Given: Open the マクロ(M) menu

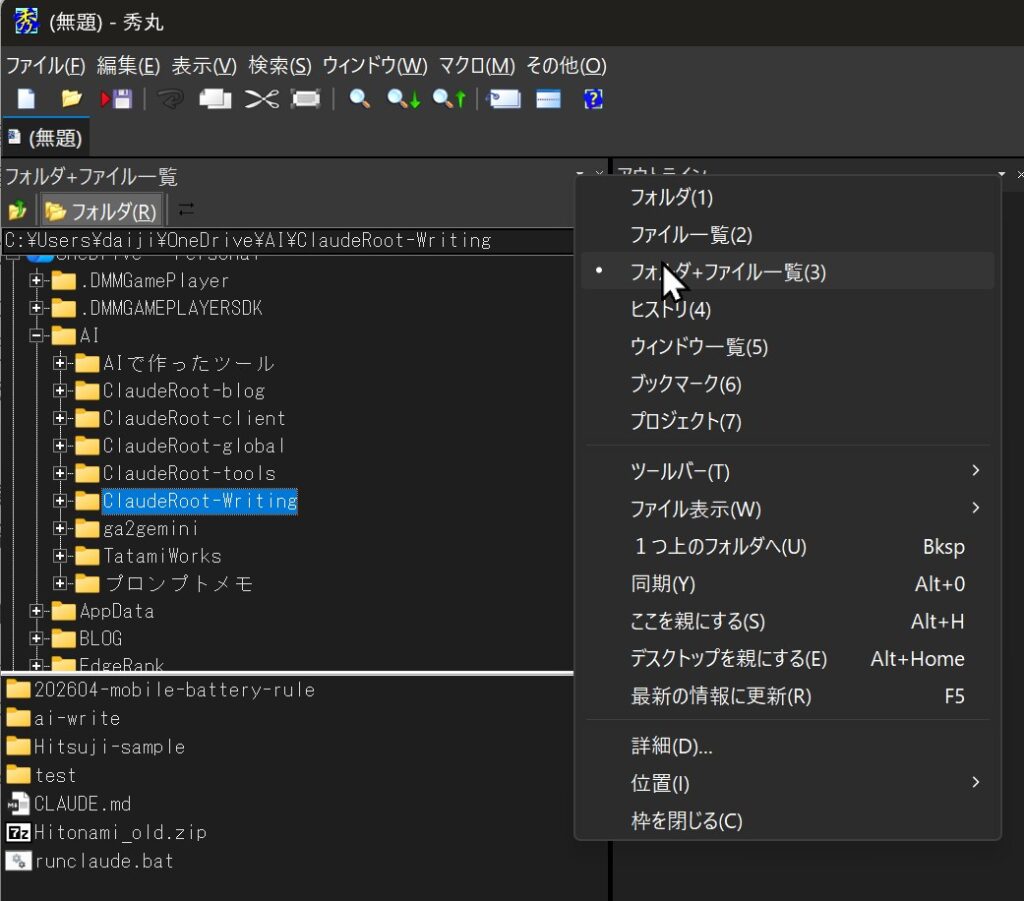Looking at the screenshot, I should pyautogui.click(x=477, y=66).
